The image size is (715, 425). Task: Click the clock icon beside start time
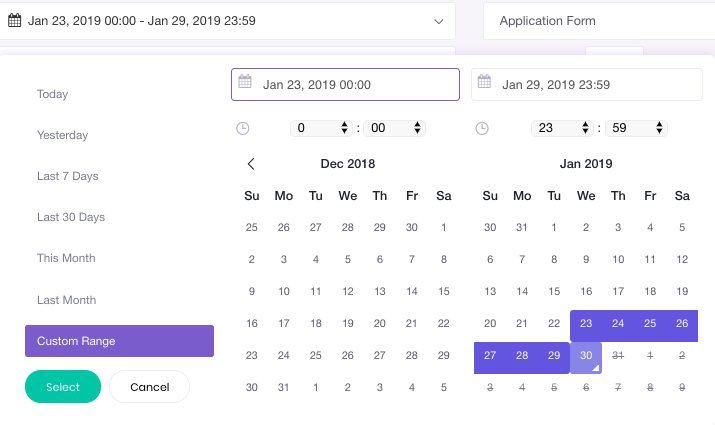[x=242, y=128]
